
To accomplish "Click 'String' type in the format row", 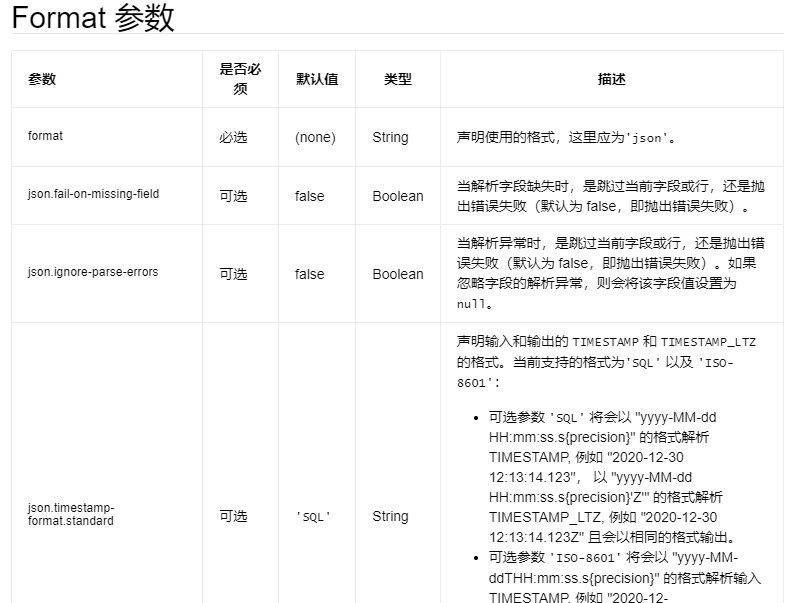I will tap(390, 137).
